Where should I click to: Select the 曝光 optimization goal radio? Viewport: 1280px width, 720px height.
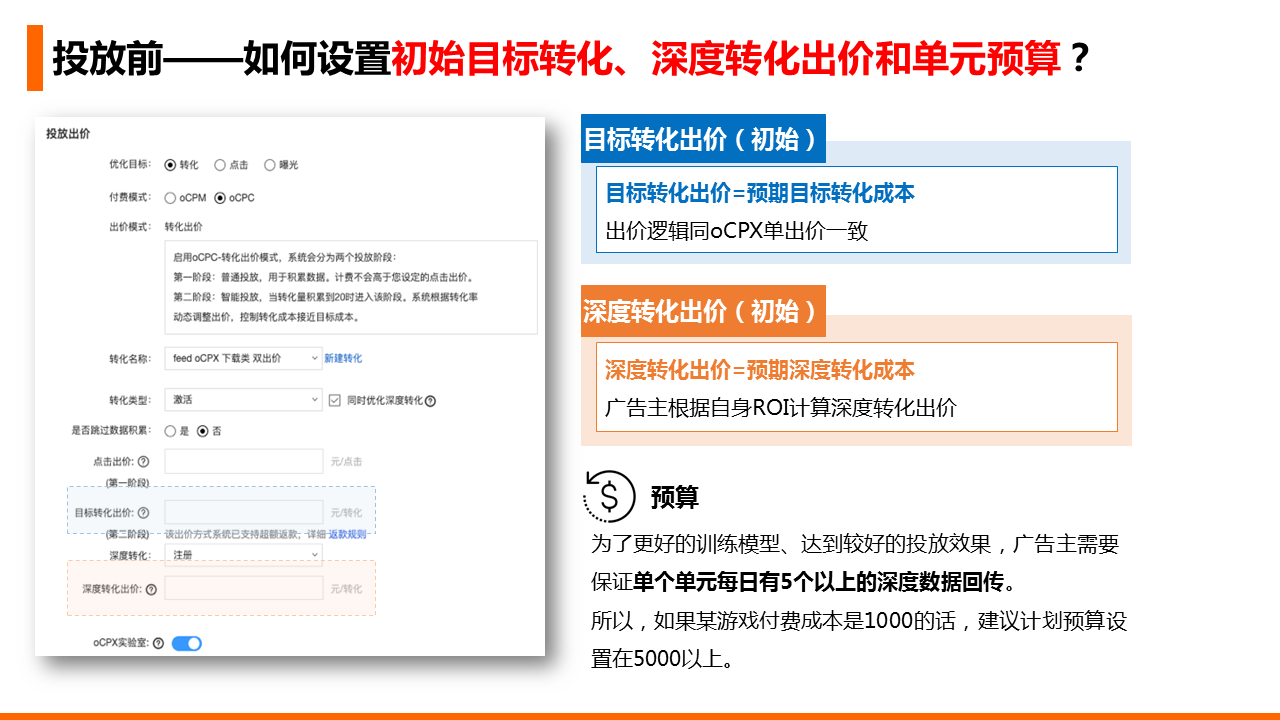270,165
